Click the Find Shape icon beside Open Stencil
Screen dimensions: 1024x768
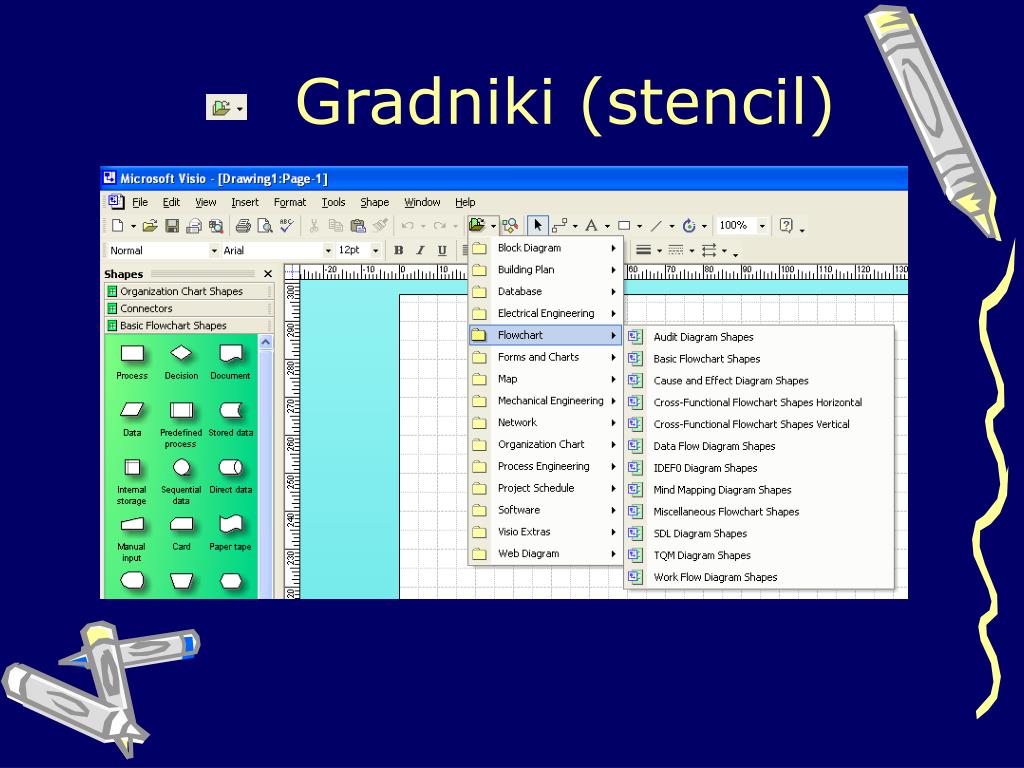pos(510,226)
